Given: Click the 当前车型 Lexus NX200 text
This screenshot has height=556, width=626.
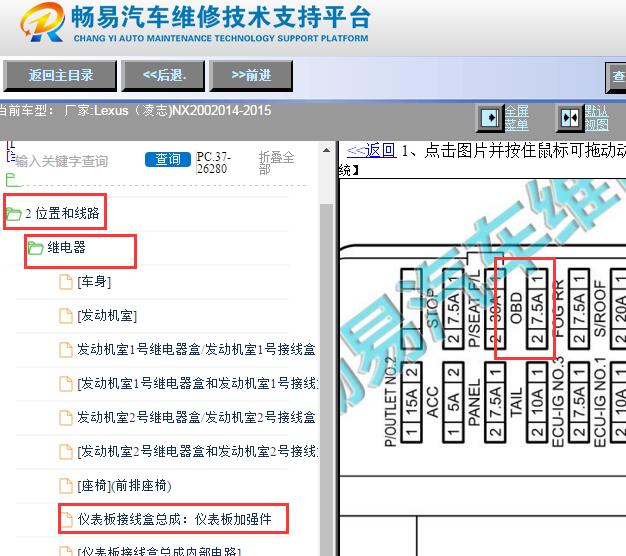Looking at the screenshot, I should pos(135,111).
